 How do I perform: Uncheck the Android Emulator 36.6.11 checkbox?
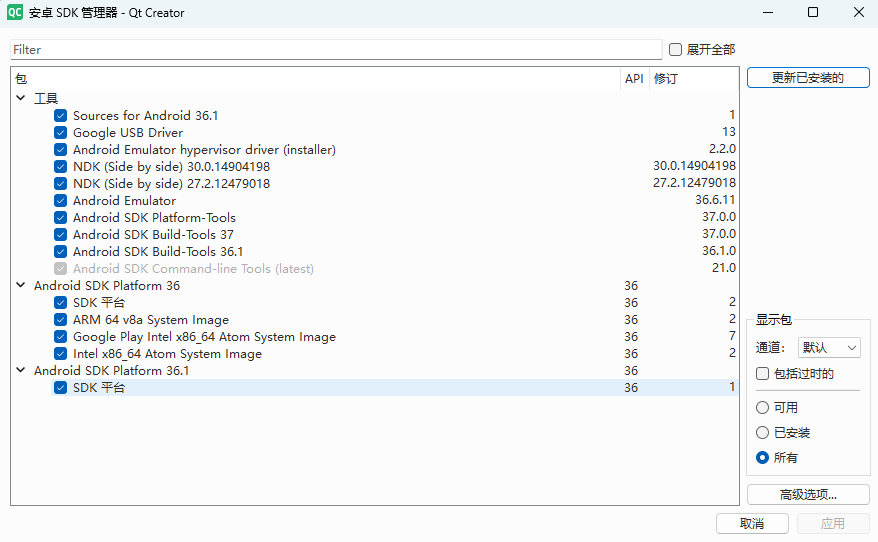coord(60,200)
